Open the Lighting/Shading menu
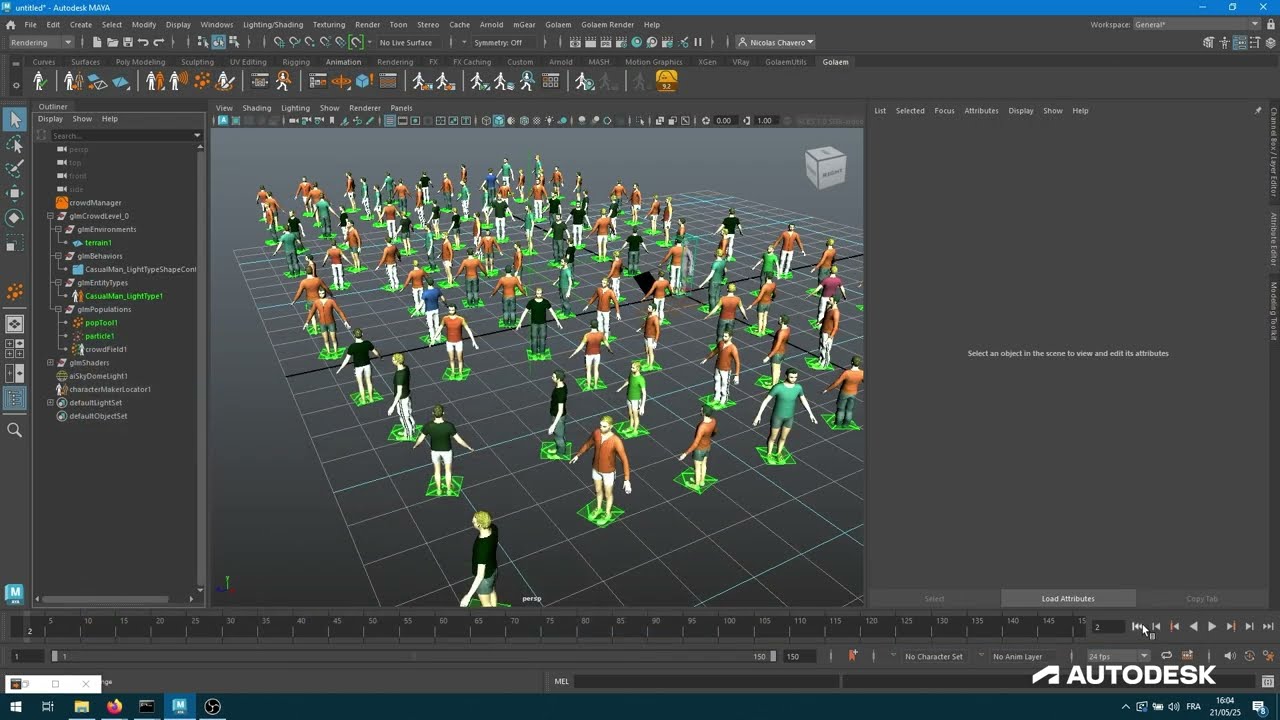 point(273,24)
